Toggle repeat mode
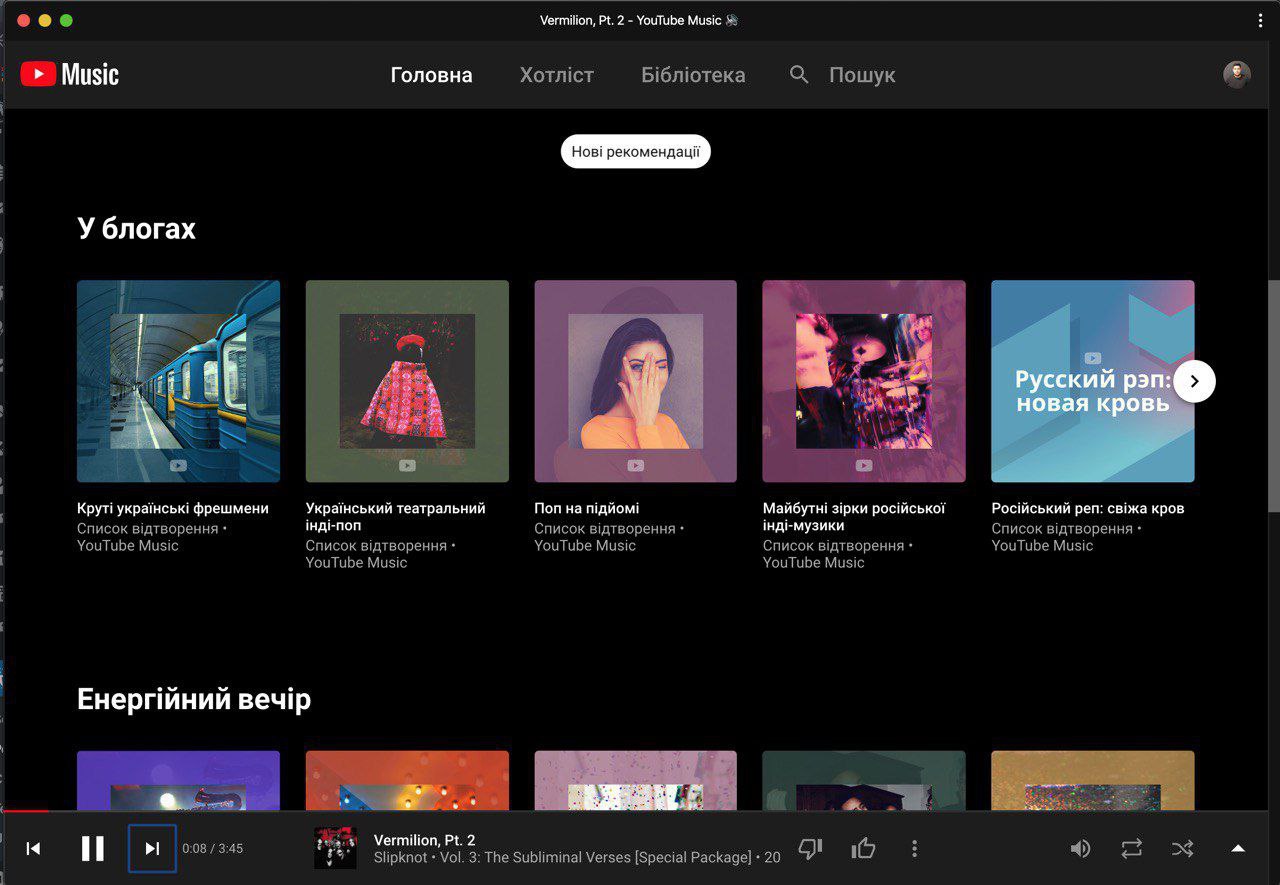Image resolution: width=1280 pixels, height=885 pixels. (1131, 849)
